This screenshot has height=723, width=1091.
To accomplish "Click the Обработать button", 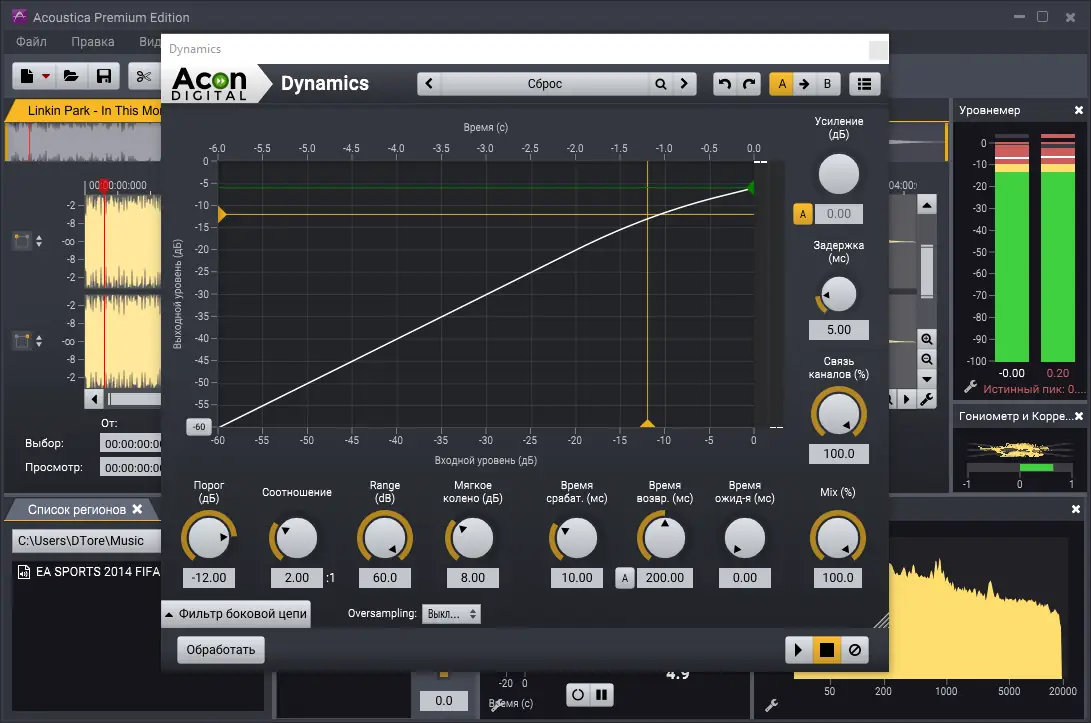I will [221, 650].
